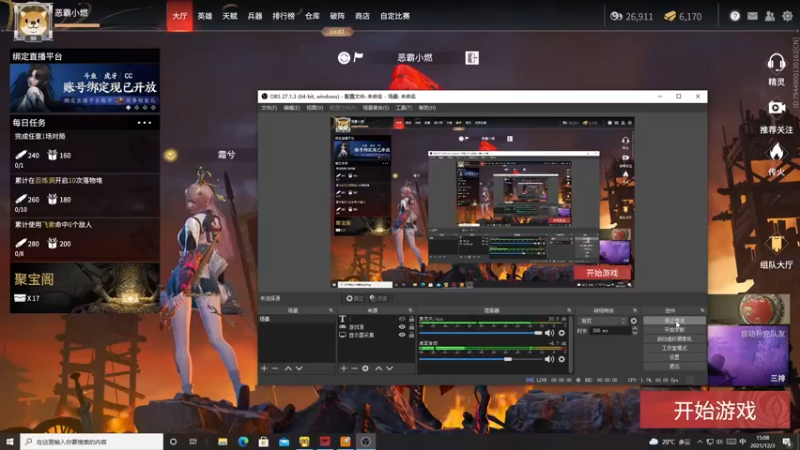
Task: Remove scene with the minus icon
Action: pyautogui.click(x=275, y=368)
